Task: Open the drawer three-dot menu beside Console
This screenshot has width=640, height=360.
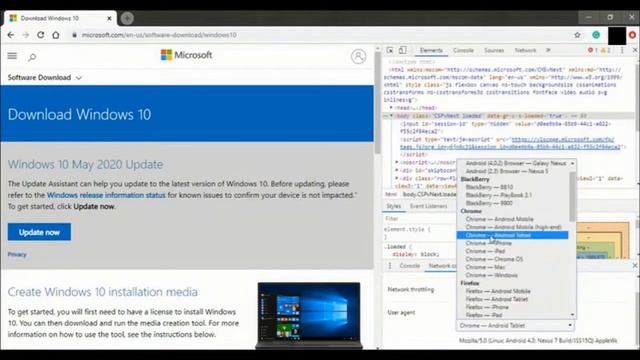Action: pos(390,266)
